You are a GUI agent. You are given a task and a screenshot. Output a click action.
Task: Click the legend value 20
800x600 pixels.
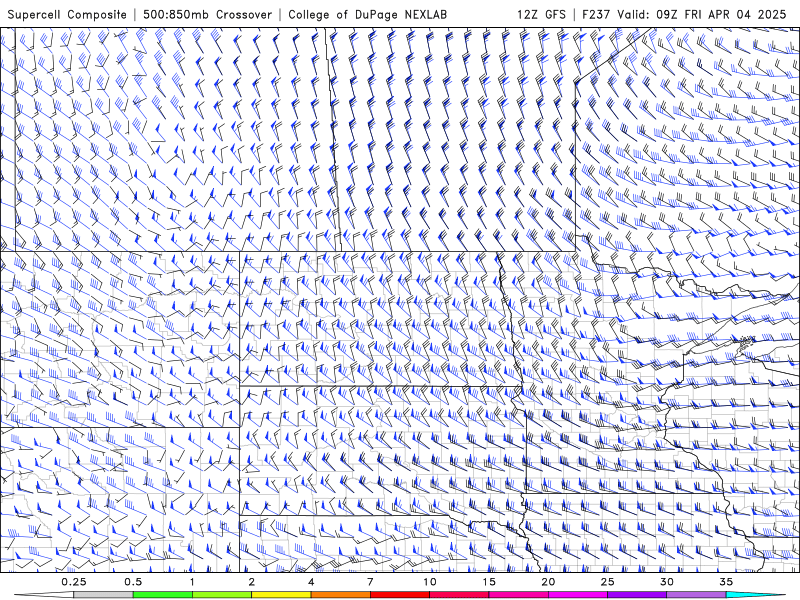548,582
